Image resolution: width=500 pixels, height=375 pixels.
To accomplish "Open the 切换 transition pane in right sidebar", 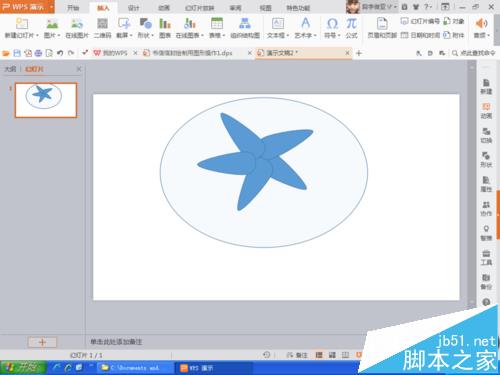I will (486, 135).
